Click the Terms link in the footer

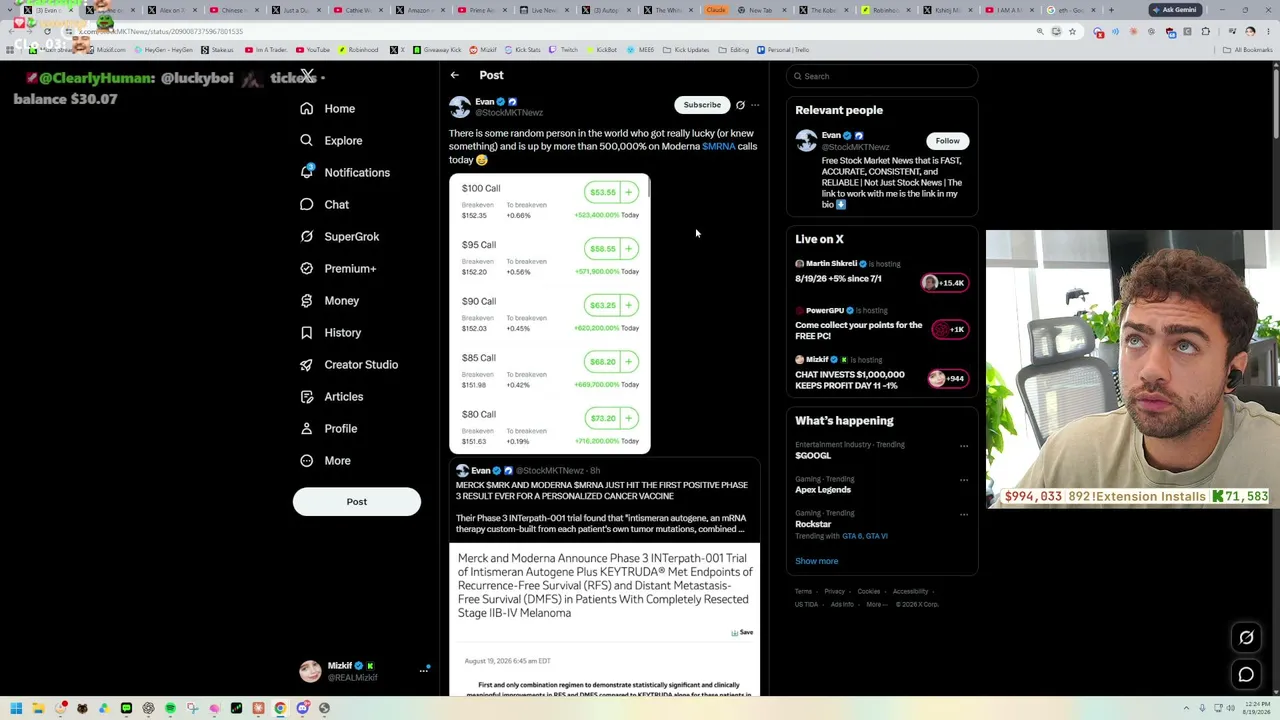pyautogui.click(x=803, y=592)
